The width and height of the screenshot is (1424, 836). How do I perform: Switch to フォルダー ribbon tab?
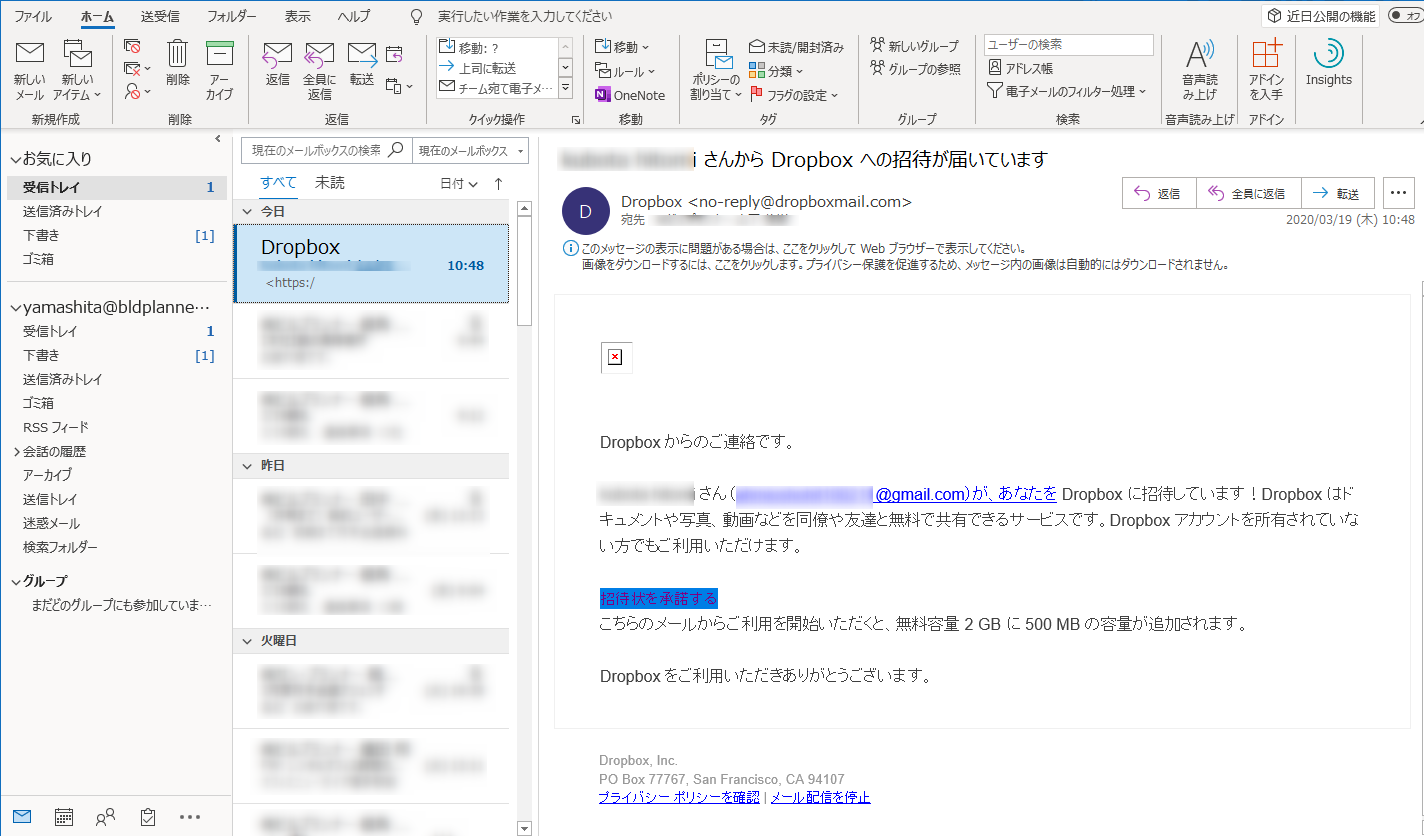click(232, 16)
